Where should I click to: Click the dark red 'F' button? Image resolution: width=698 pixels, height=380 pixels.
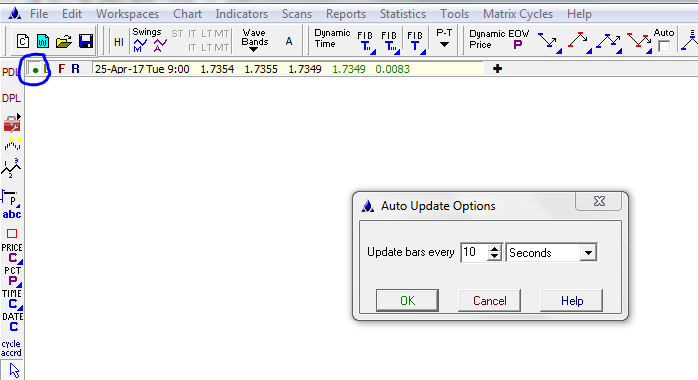tap(61, 69)
